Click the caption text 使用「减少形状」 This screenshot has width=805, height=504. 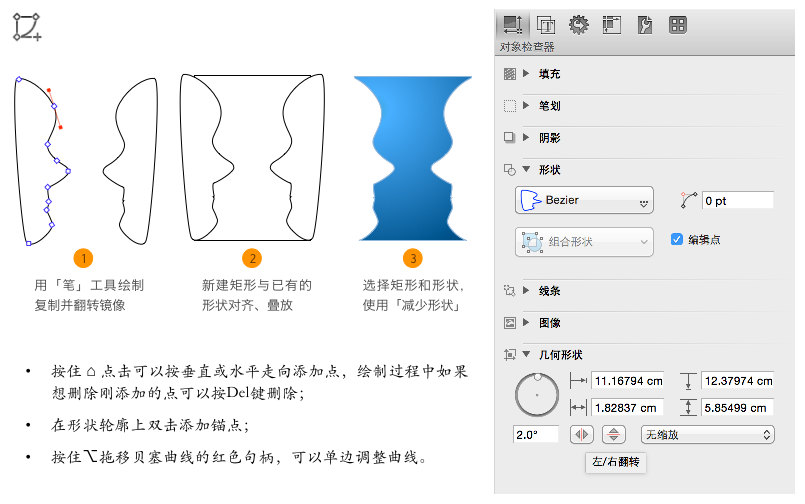point(412,305)
